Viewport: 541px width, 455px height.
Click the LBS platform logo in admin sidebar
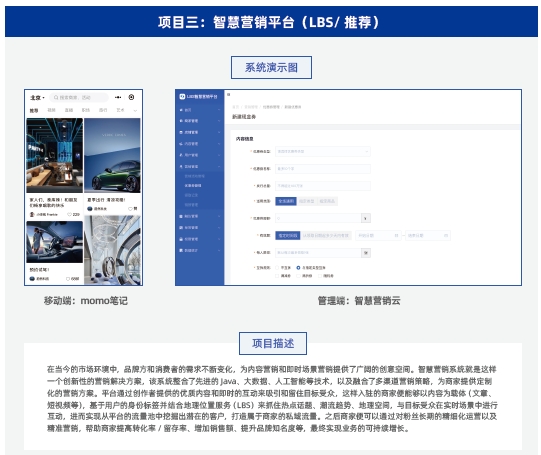pyautogui.click(x=182, y=97)
